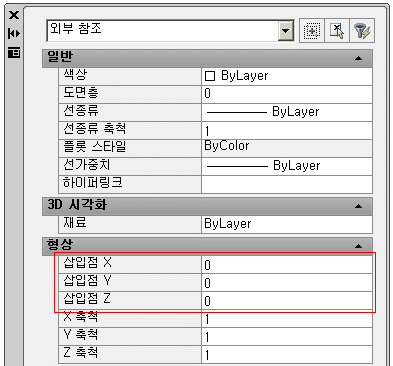Select the 선가중치 ByLayer value
The image size is (393, 366).
(287, 166)
